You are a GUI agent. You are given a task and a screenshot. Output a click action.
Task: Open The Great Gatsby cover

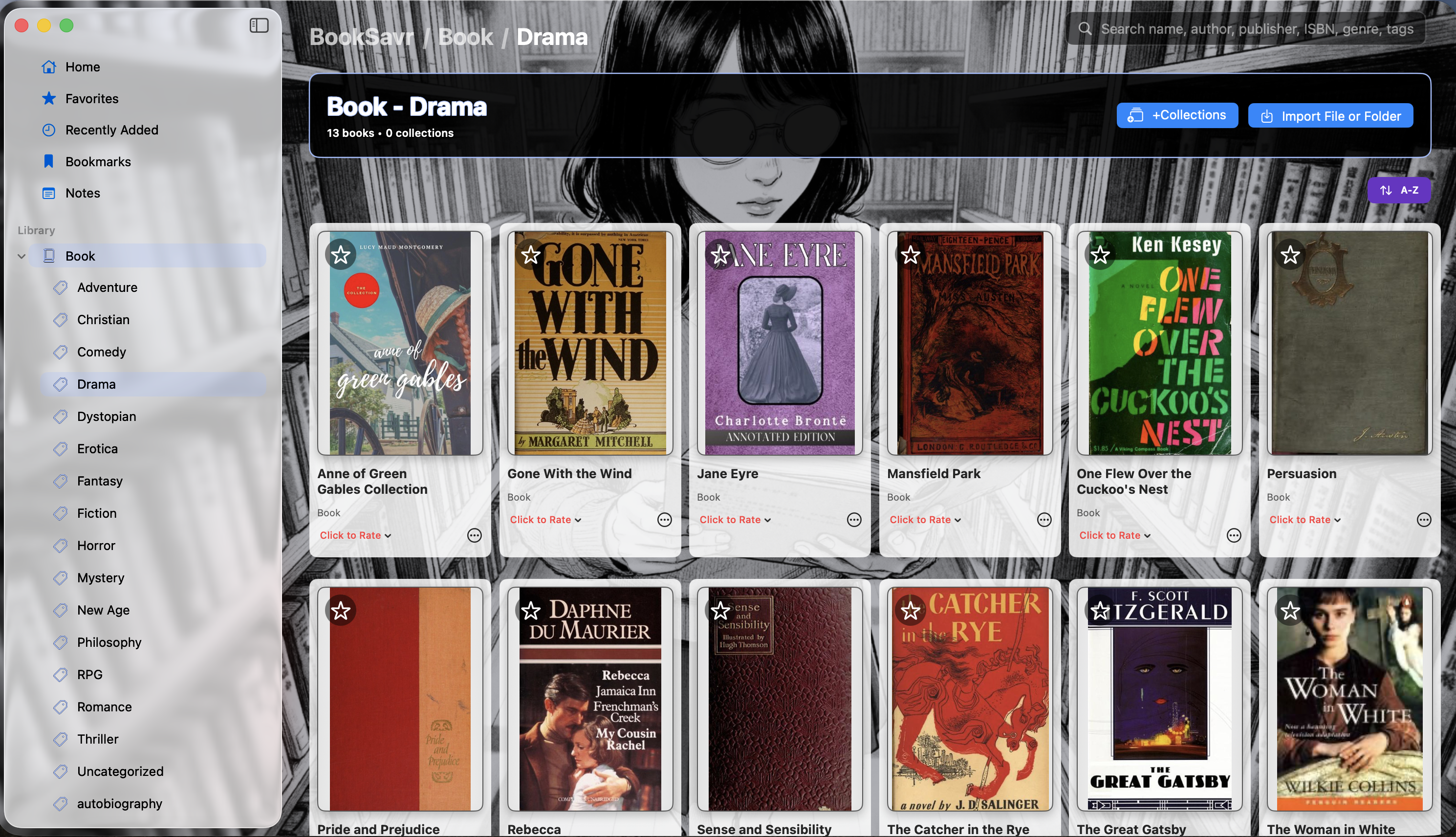pyautogui.click(x=1159, y=699)
